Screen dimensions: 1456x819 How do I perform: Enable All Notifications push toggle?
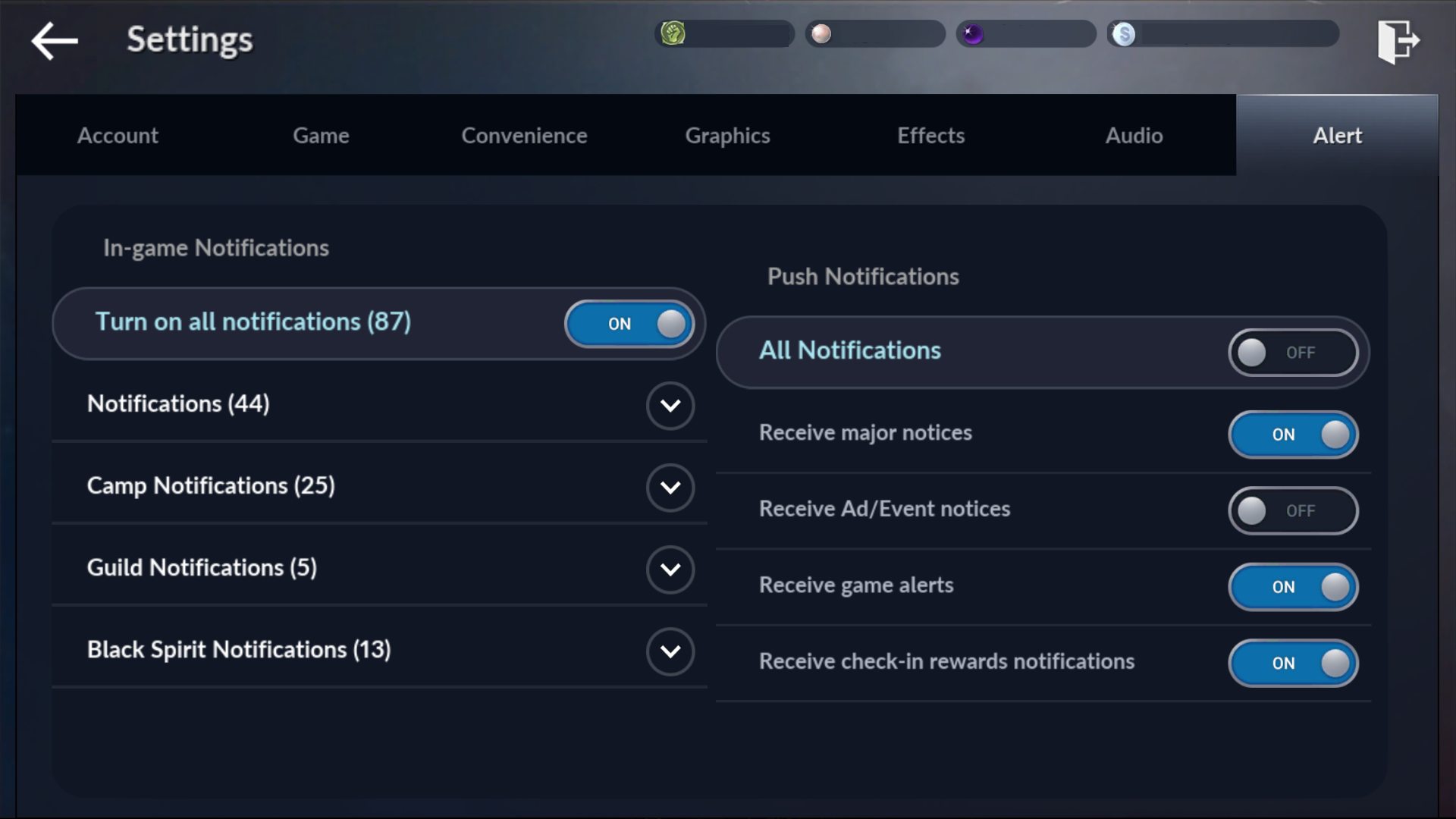click(x=1293, y=353)
